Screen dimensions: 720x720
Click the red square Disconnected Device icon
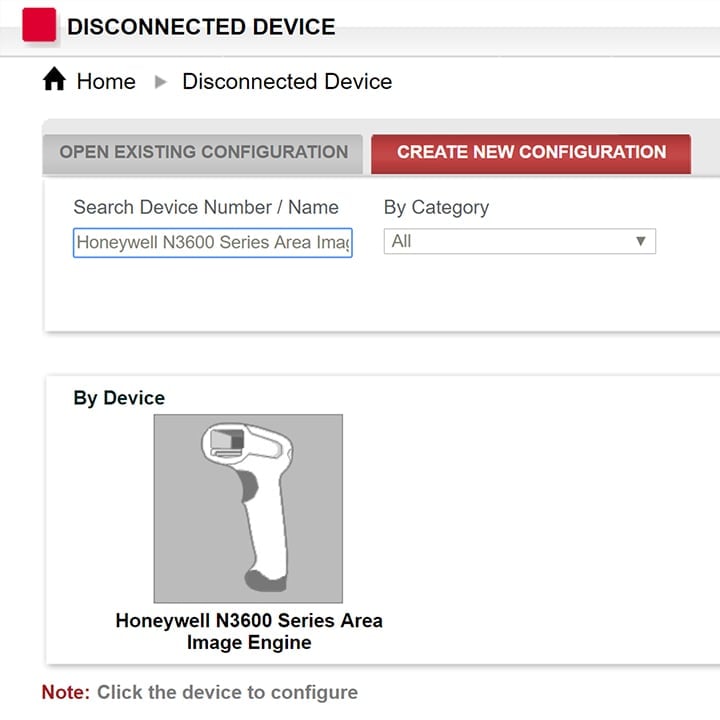(x=39, y=25)
